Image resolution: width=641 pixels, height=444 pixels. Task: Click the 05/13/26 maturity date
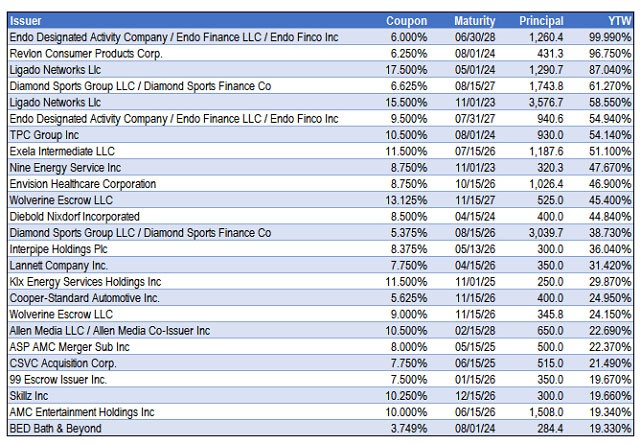[x=475, y=249]
